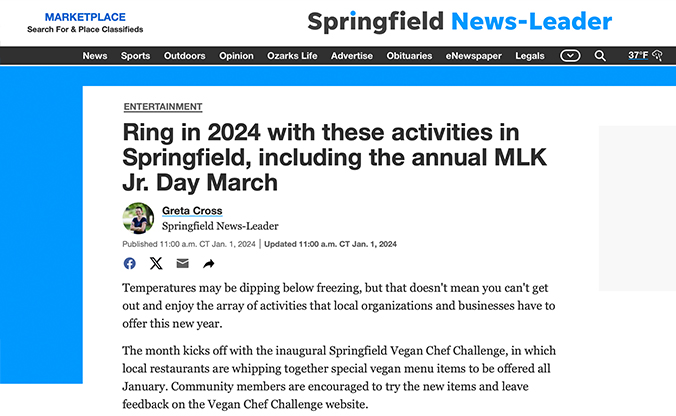Expand the more sections dropdown chevron
The width and height of the screenshot is (676, 416).
pos(570,56)
